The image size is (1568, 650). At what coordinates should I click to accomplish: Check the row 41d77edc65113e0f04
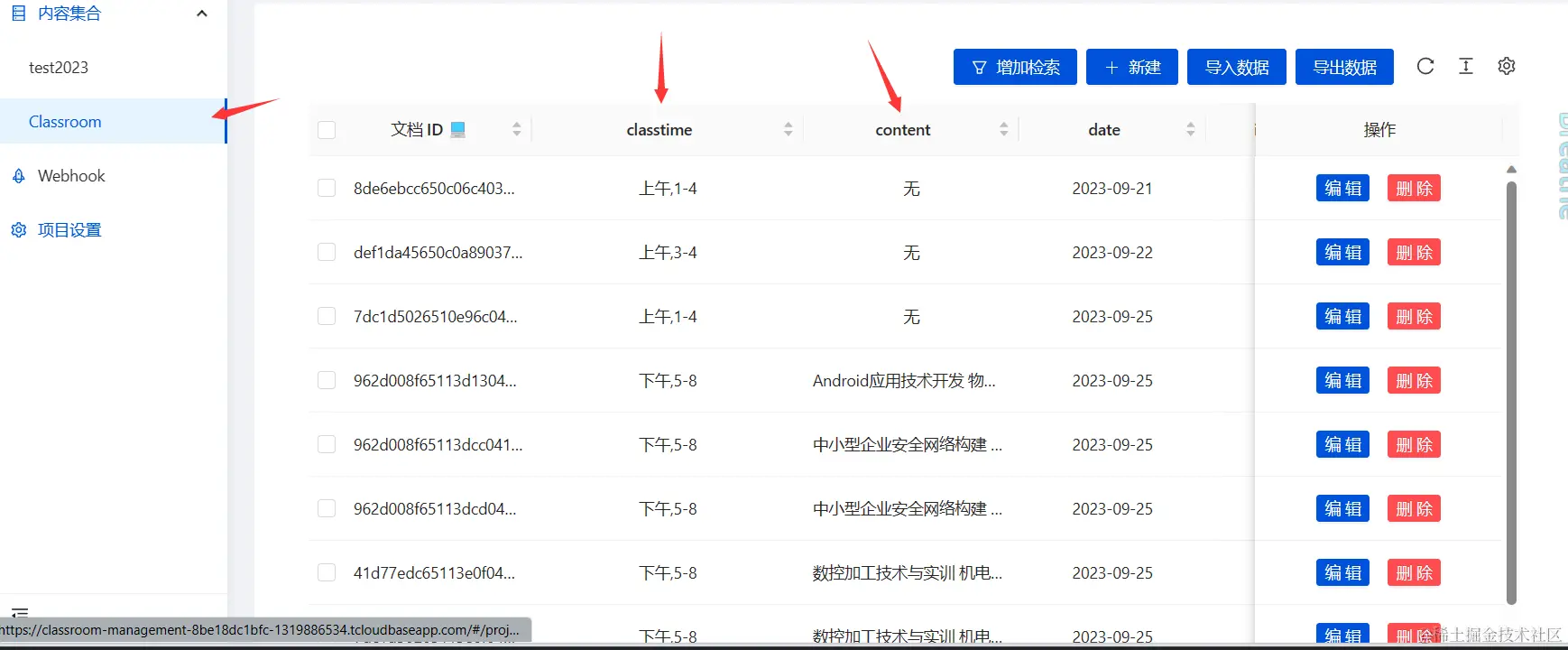(x=327, y=572)
